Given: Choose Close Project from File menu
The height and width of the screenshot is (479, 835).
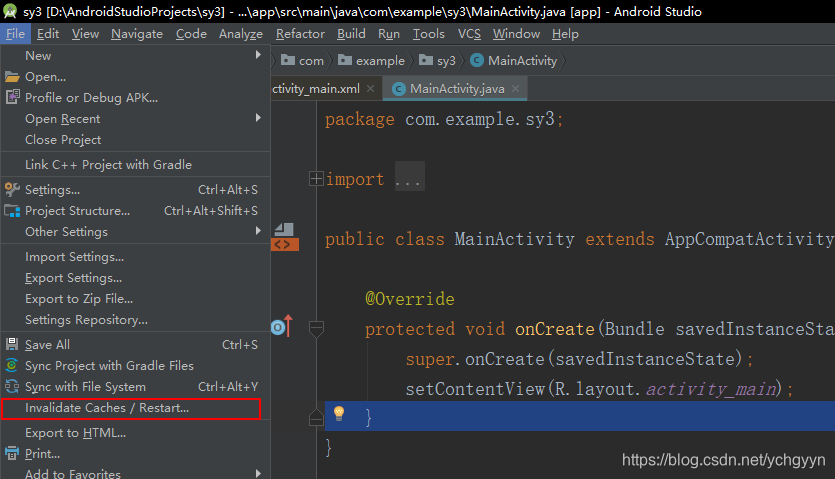Looking at the screenshot, I should (x=135, y=140).
